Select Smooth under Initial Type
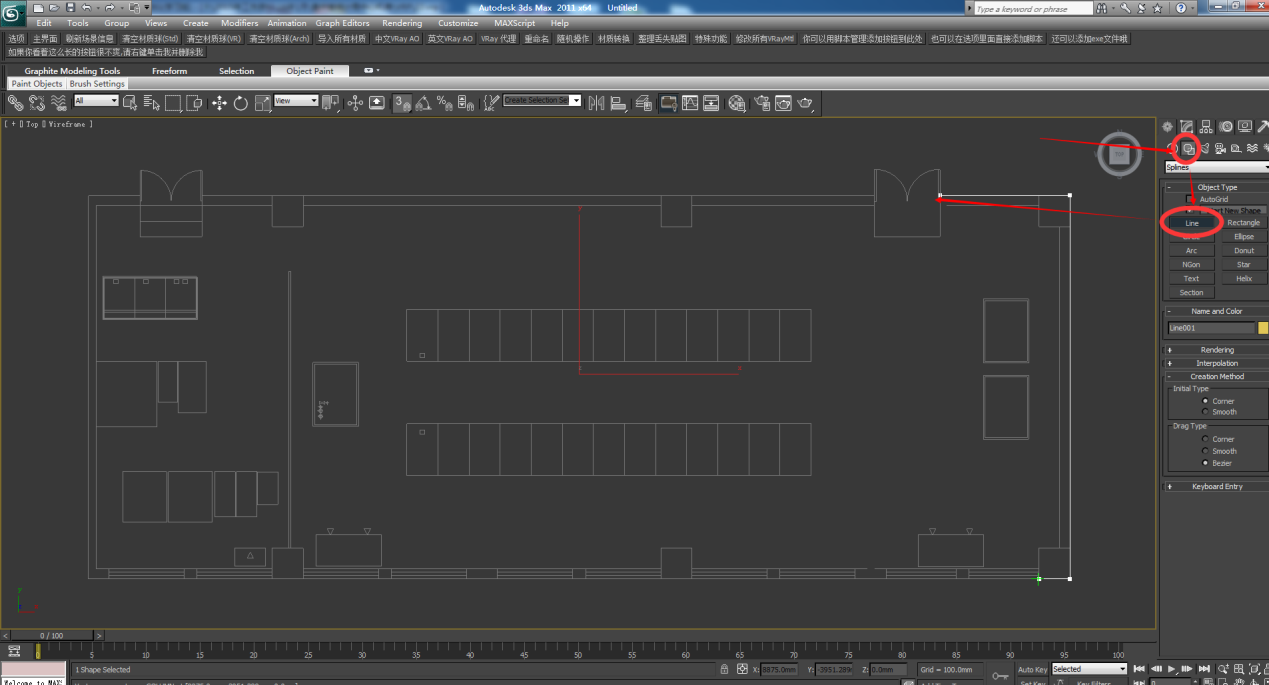The image size is (1269, 685). (x=1205, y=412)
